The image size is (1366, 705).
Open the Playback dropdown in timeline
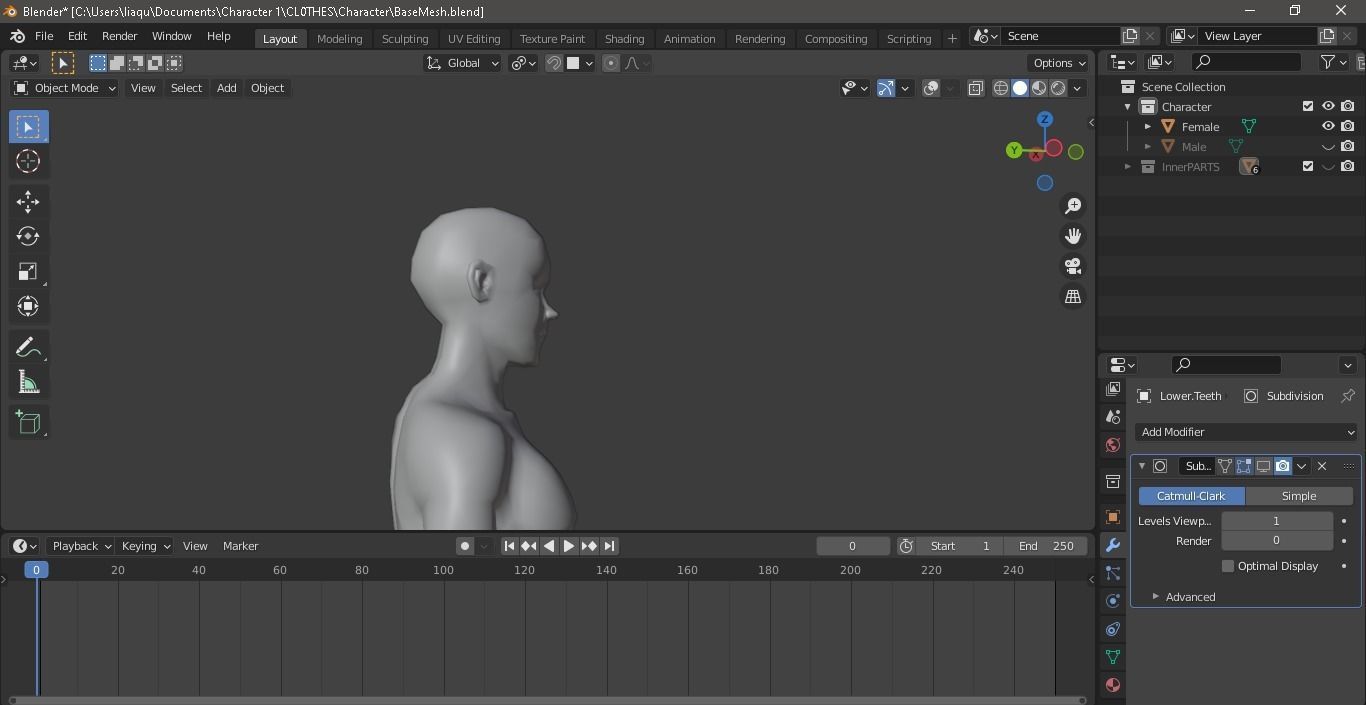(81, 546)
